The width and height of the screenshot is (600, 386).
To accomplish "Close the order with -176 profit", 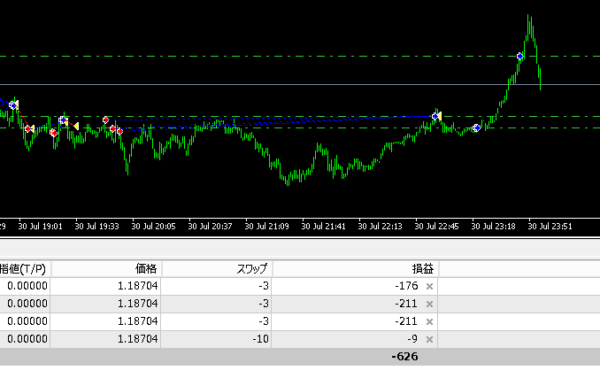I will (429, 286).
